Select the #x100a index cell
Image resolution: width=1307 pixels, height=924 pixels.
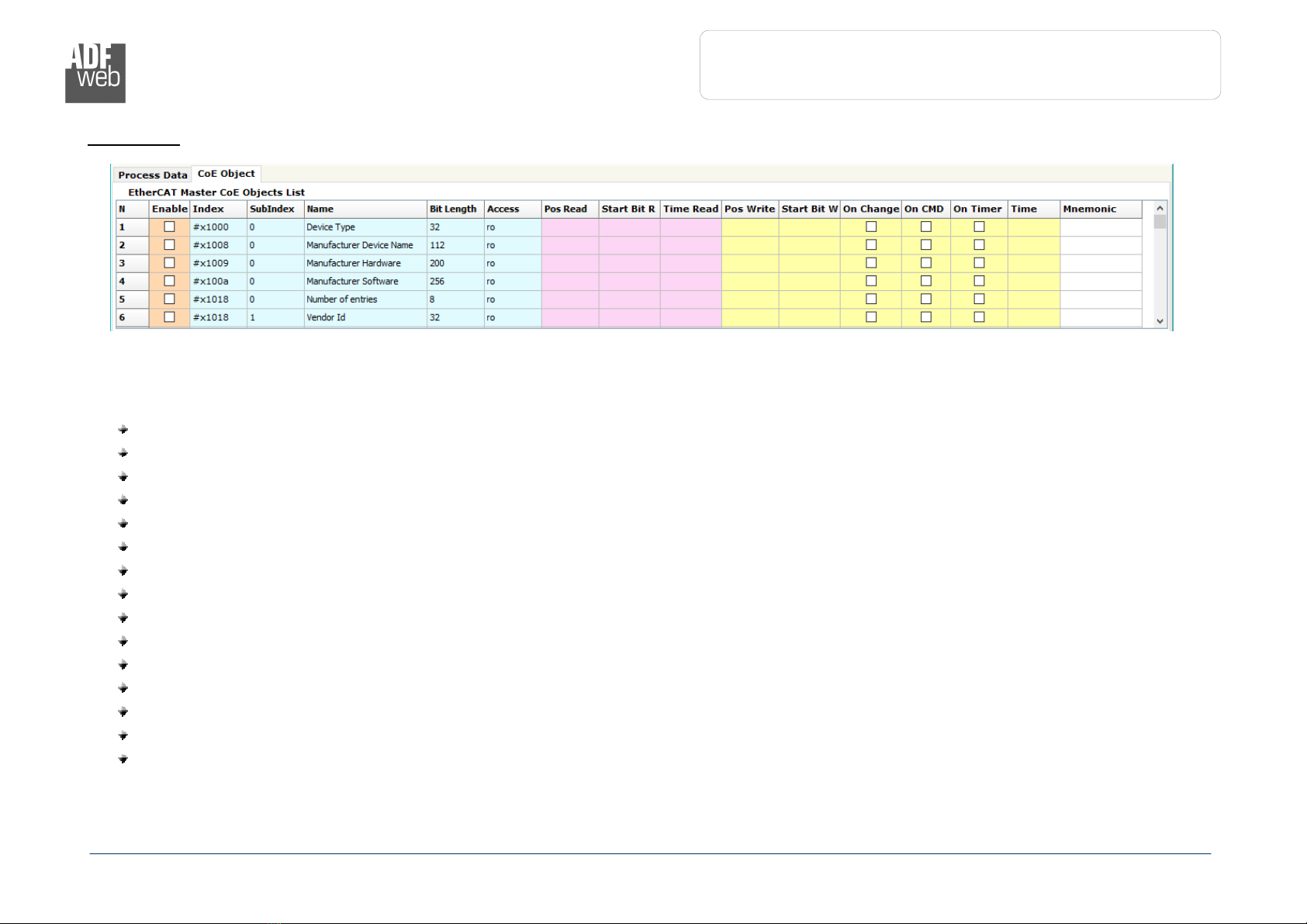[218, 281]
